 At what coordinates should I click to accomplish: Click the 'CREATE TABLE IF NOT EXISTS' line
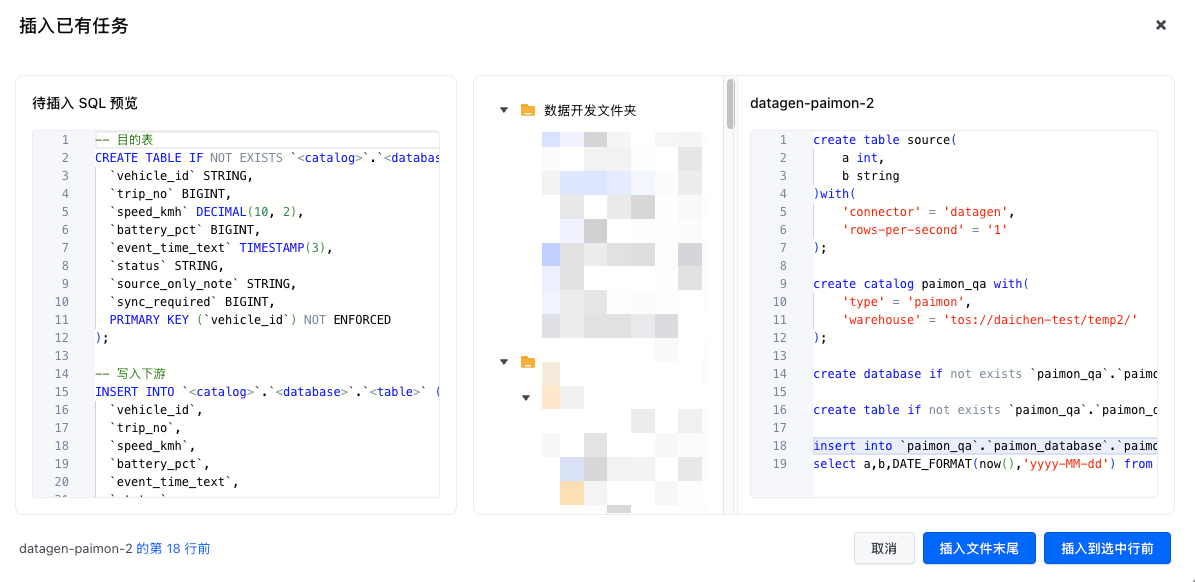click(268, 158)
